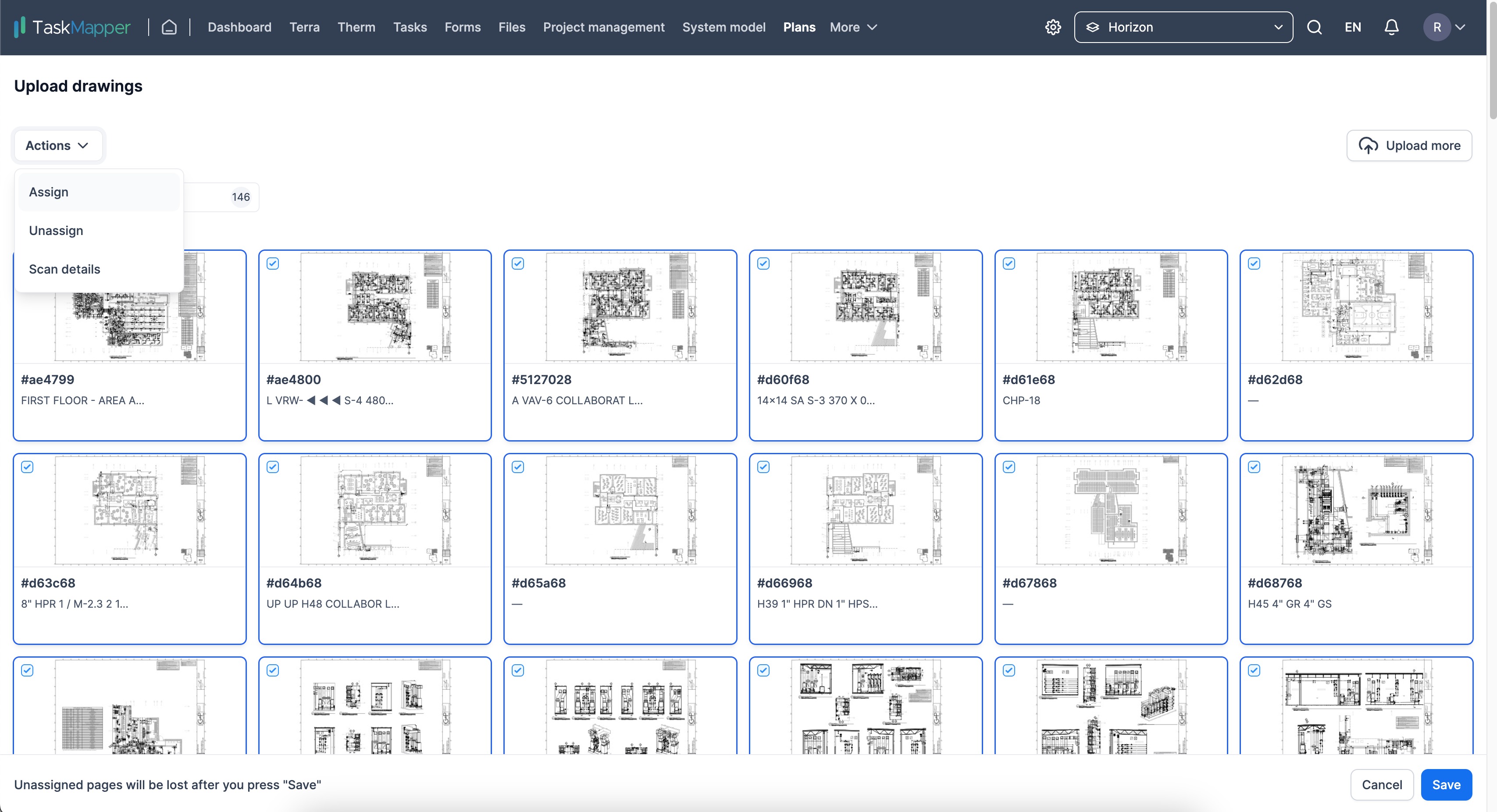
Task: Open thumbnail of drawing #d67868
Action: [1111, 510]
